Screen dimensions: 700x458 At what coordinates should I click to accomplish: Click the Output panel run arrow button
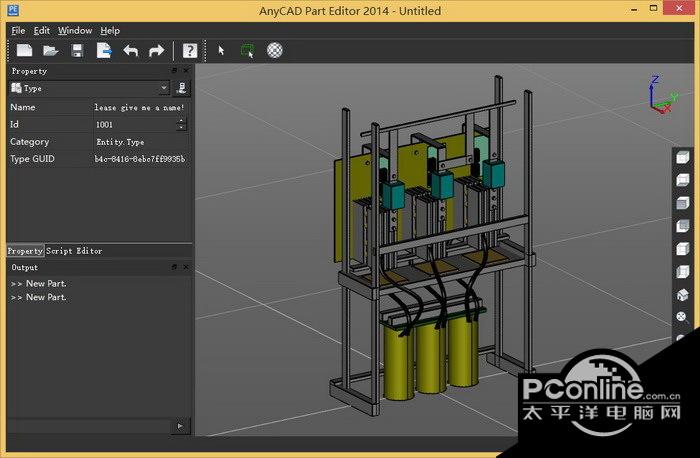pyautogui.click(x=180, y=426)
